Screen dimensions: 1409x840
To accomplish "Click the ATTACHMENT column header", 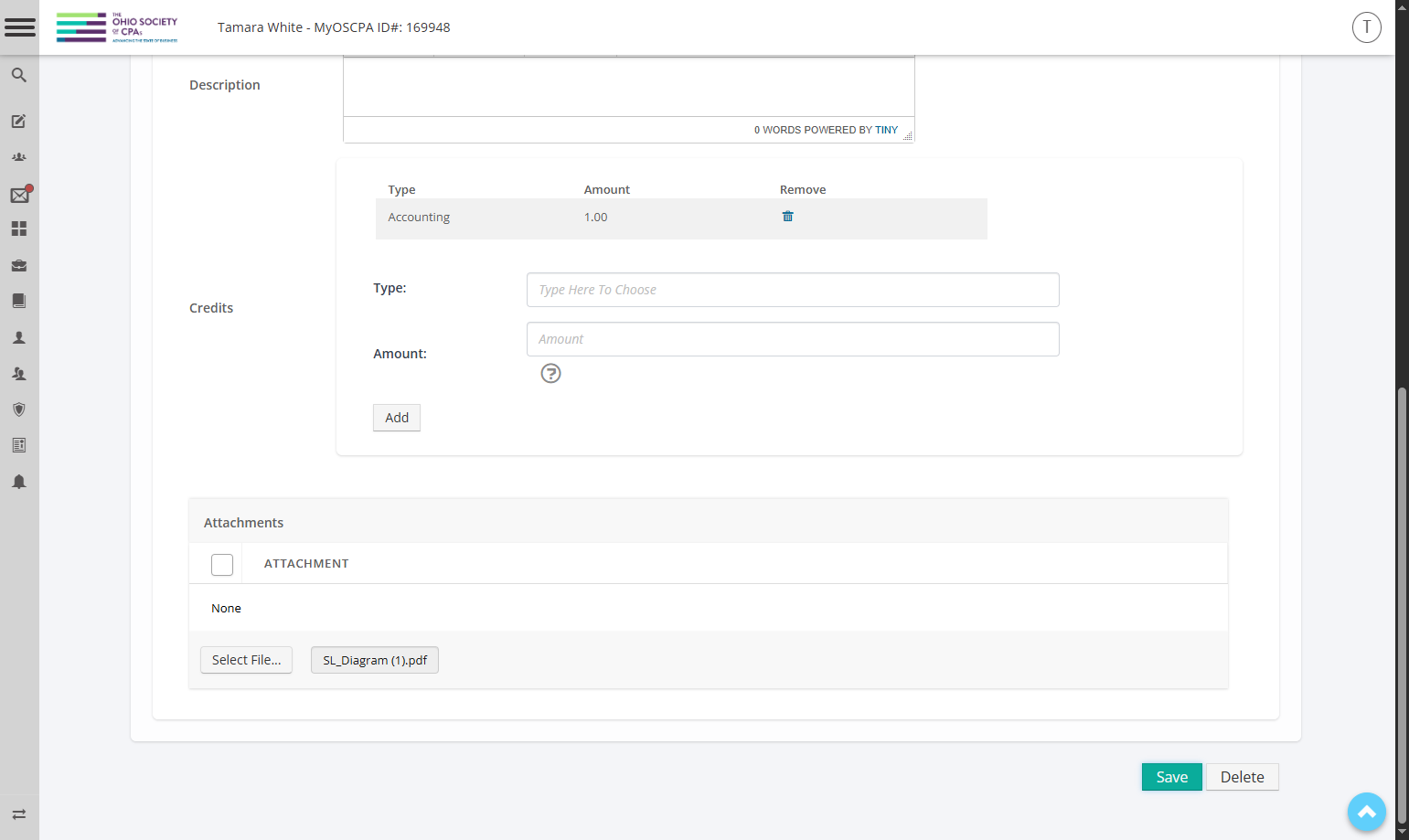I will (306, 564).
